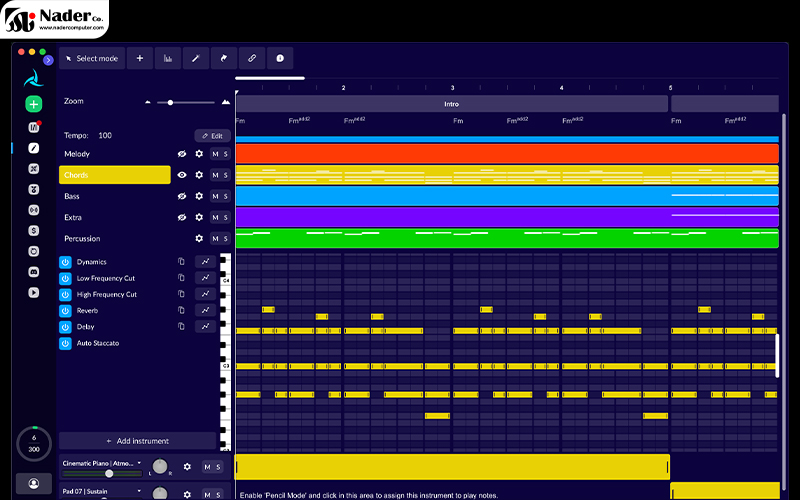Open the Discord icon in left sidebar

[x=34, y=271]
